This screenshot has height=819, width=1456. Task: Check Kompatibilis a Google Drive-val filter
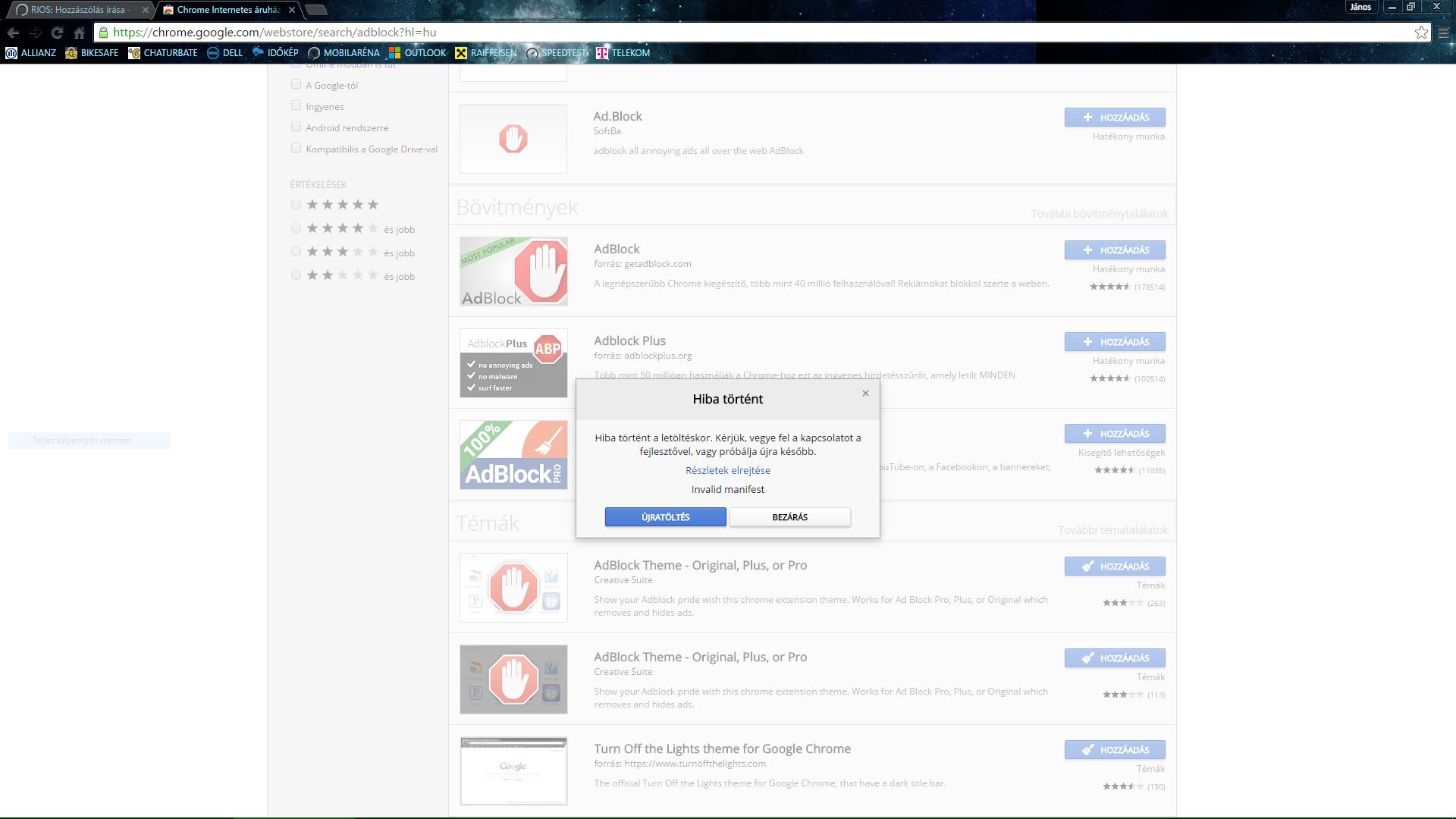[296, 148]
